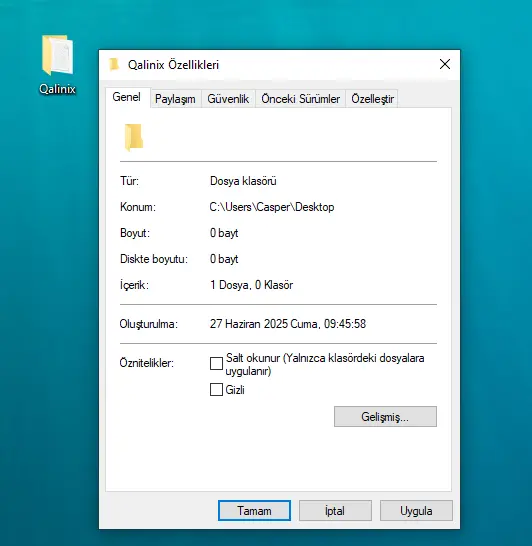Image resolution: width=532 pixels, height=546 pixels.
Task: Click the Diskte boyutu label
Action: pyautogui.click(x=154, y=259)
